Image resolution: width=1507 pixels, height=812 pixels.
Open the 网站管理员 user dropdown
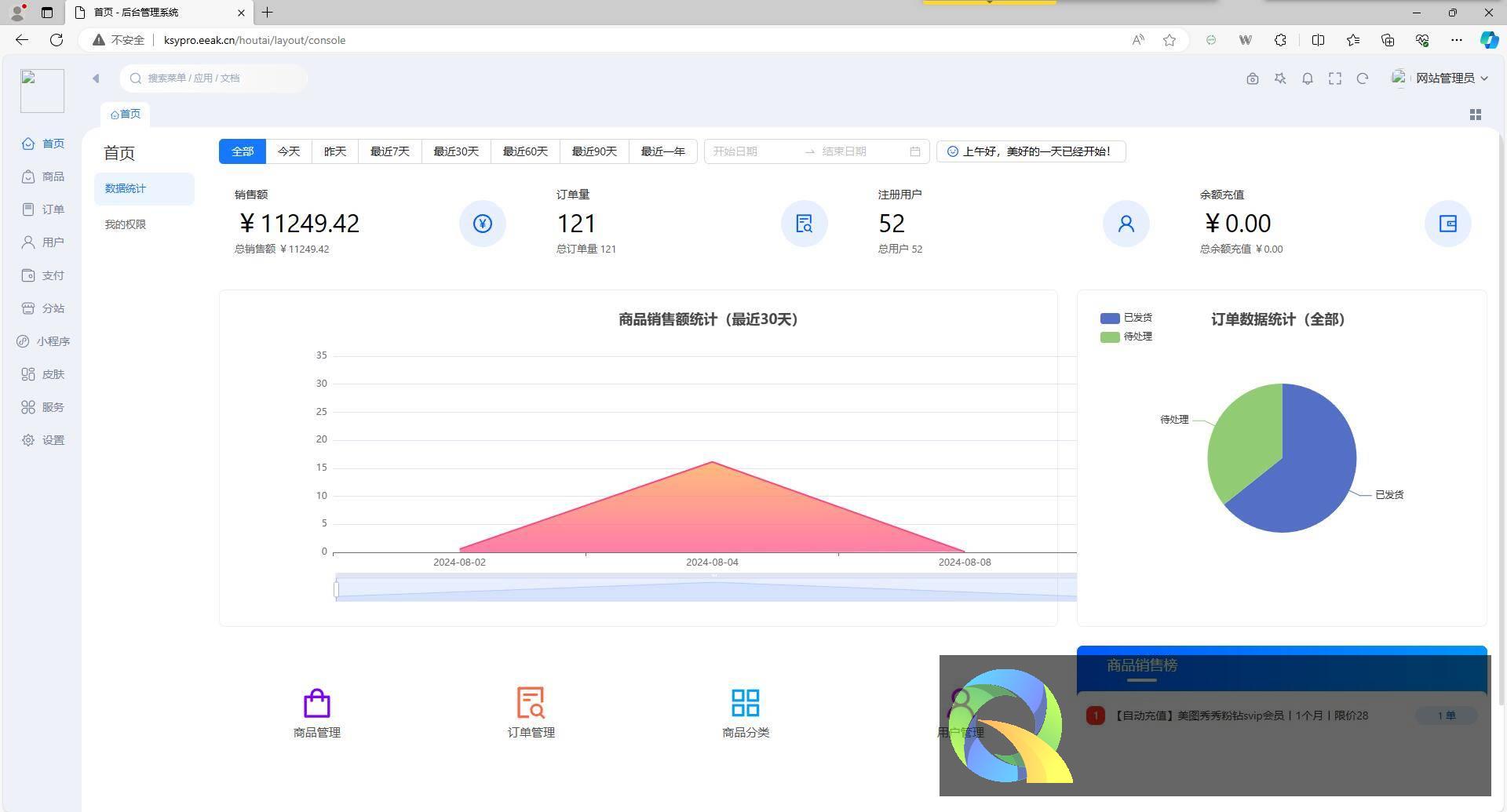[x=1440, y=78]
